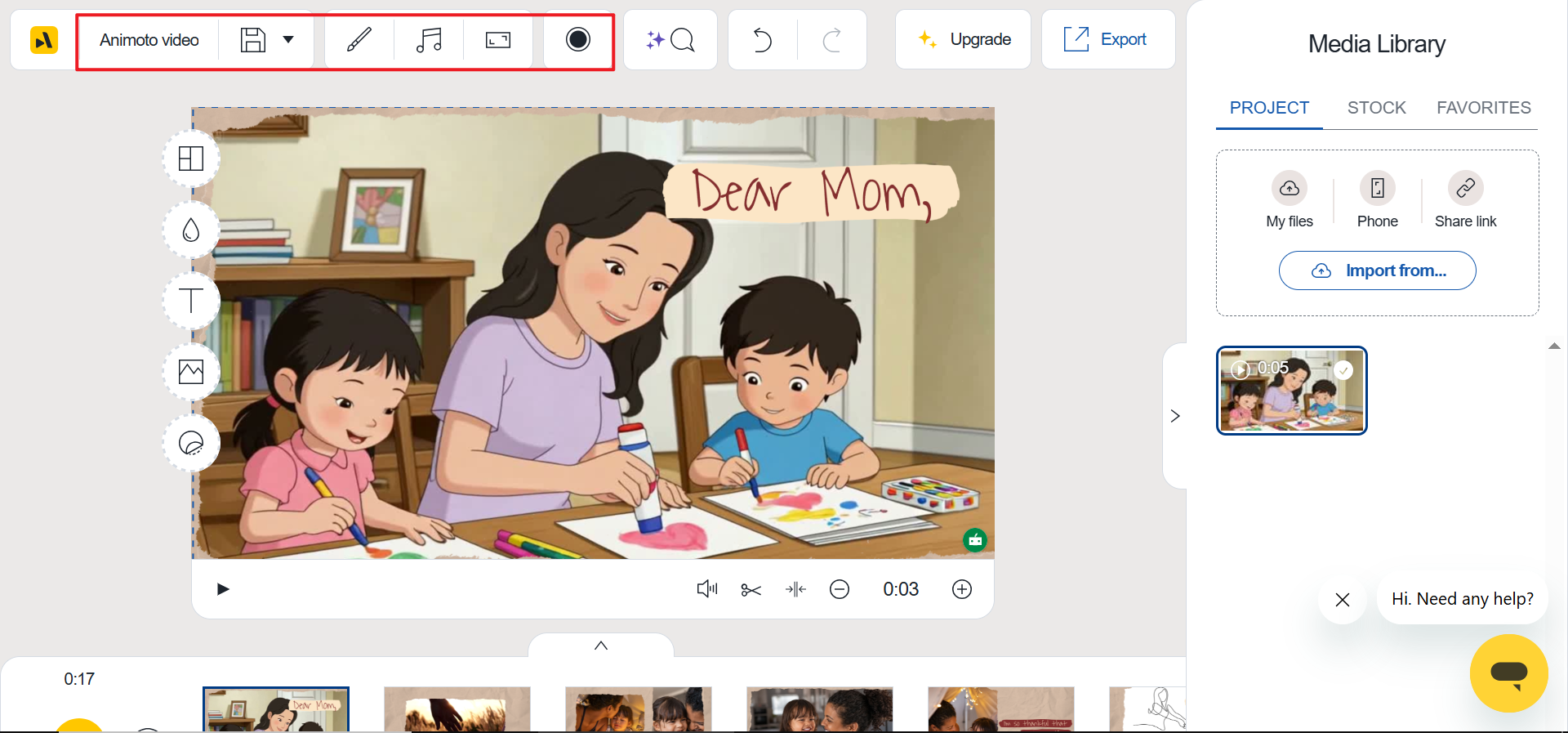This screenshot has height=733, width=1568.
Task: Click the Export button
Action: pos(1107,39)
